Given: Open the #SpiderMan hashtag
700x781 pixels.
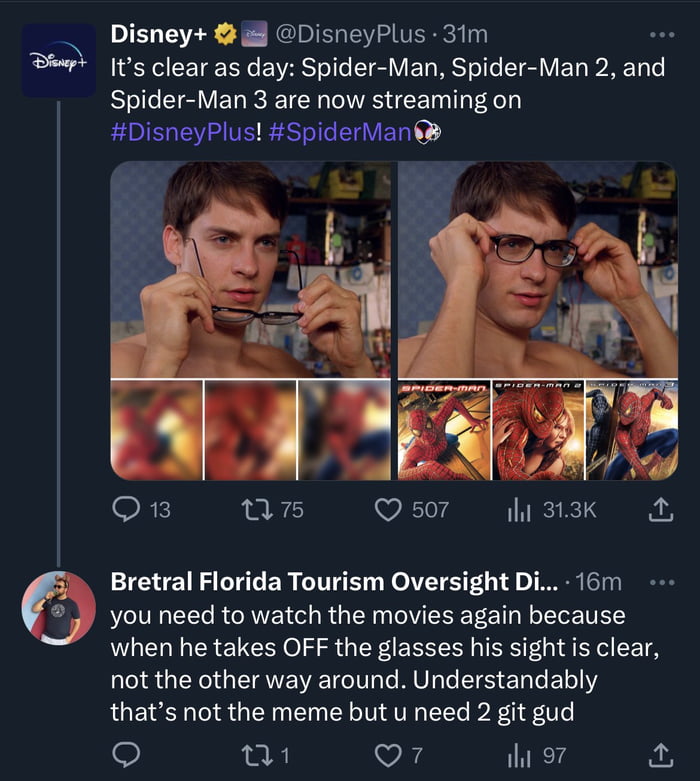Looking at the screenshot, I should 339,131.
